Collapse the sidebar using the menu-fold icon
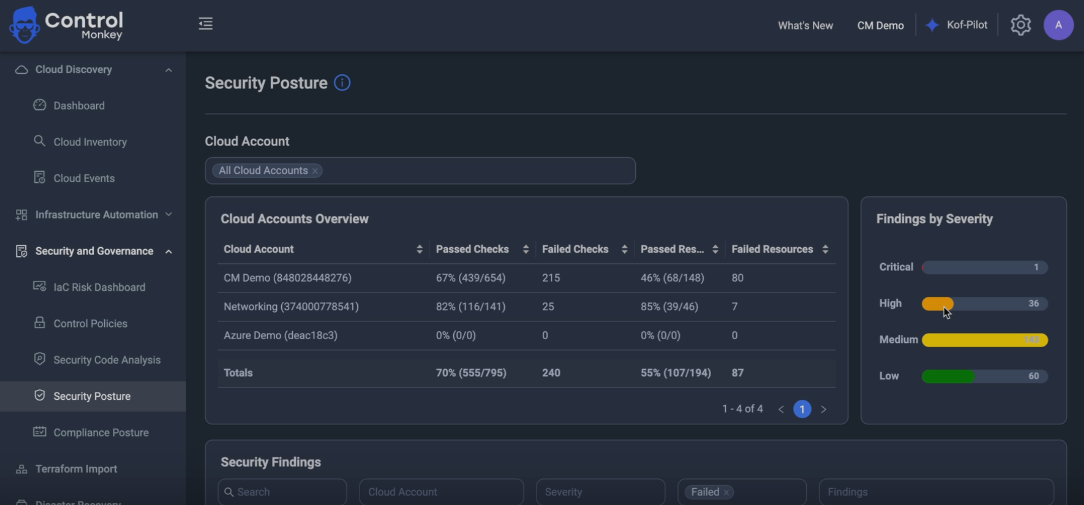 point(205,24)
